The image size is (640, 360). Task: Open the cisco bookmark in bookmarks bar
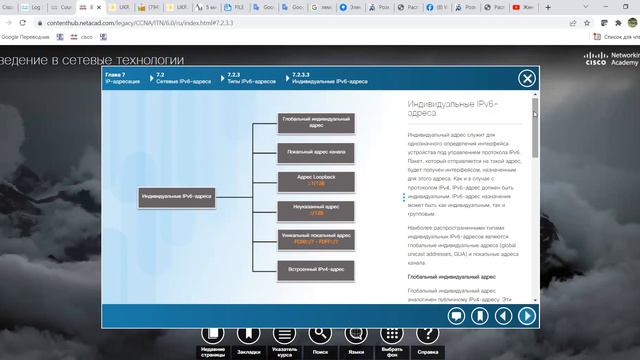coord(82,37)
